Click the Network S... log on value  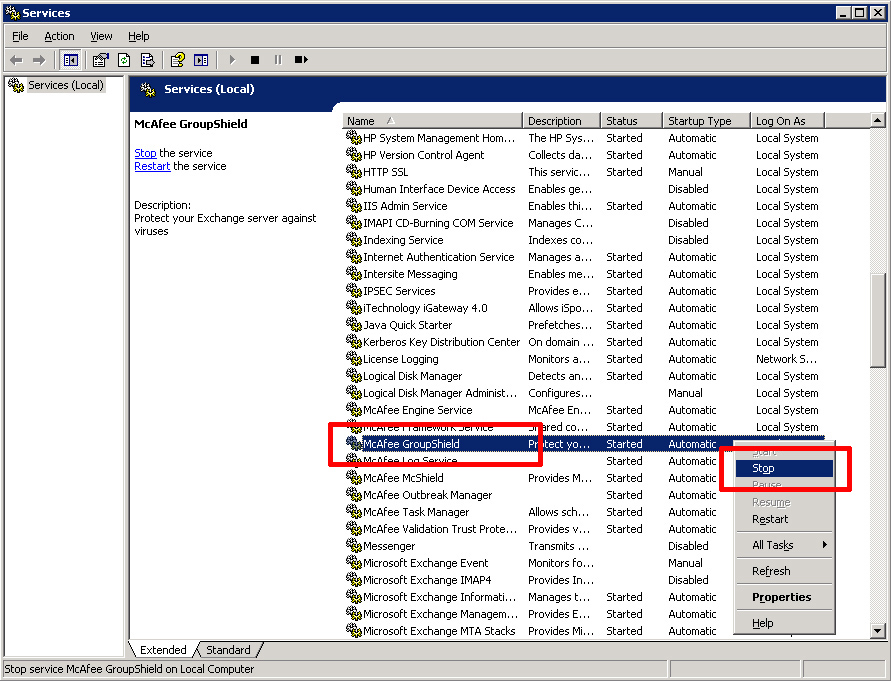point(786,359)
